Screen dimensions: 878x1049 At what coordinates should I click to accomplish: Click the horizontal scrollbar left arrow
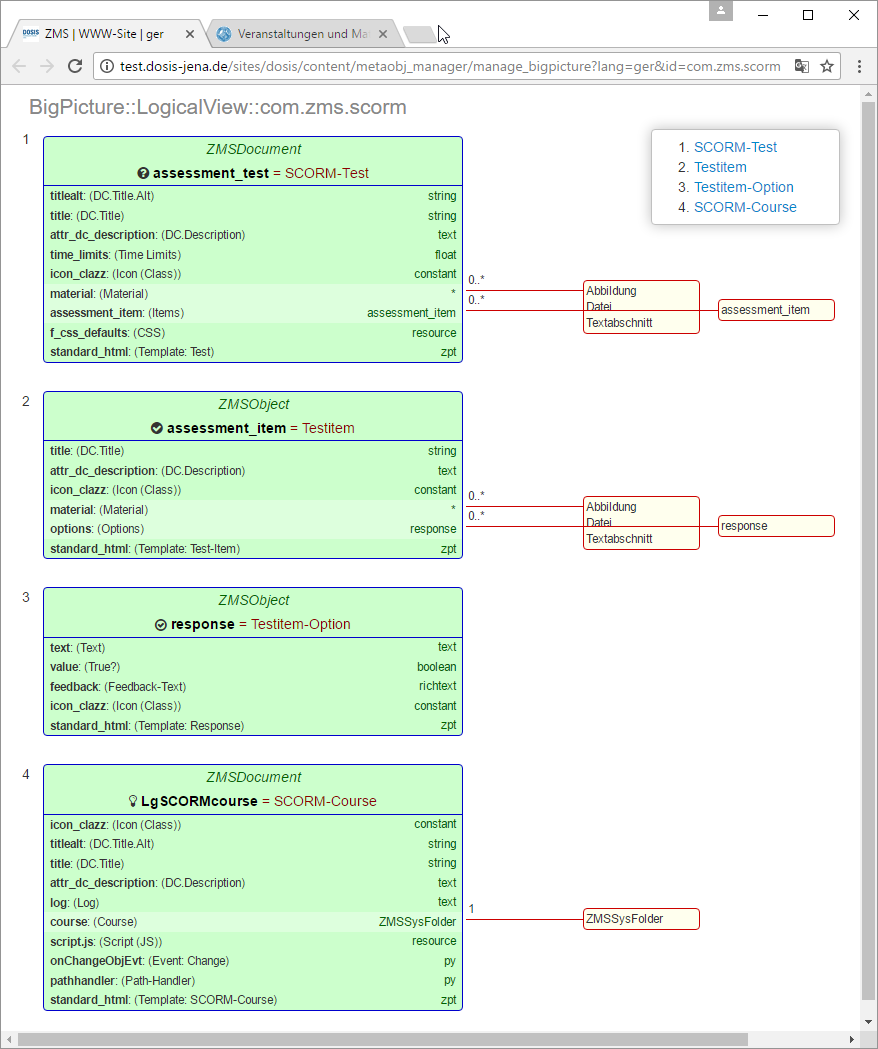[8, 1040]
